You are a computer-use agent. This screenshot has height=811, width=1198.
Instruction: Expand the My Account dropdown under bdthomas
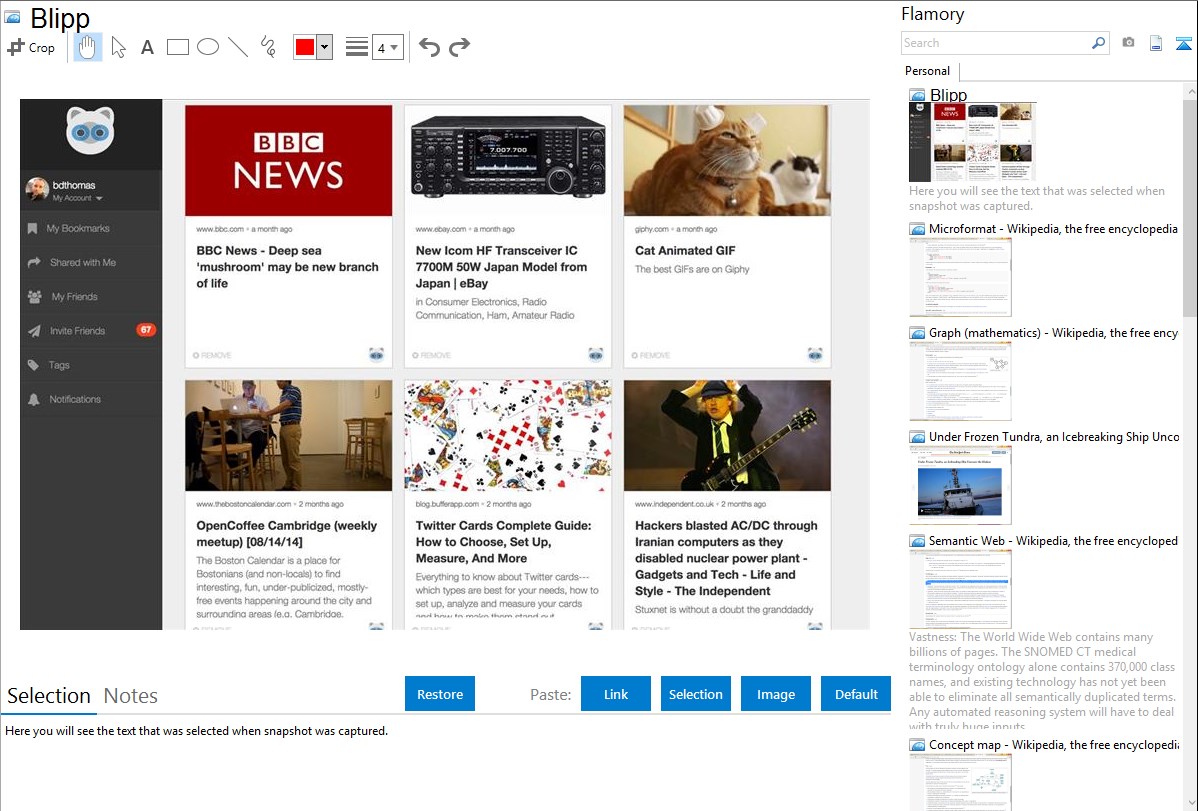click(77, 199)
